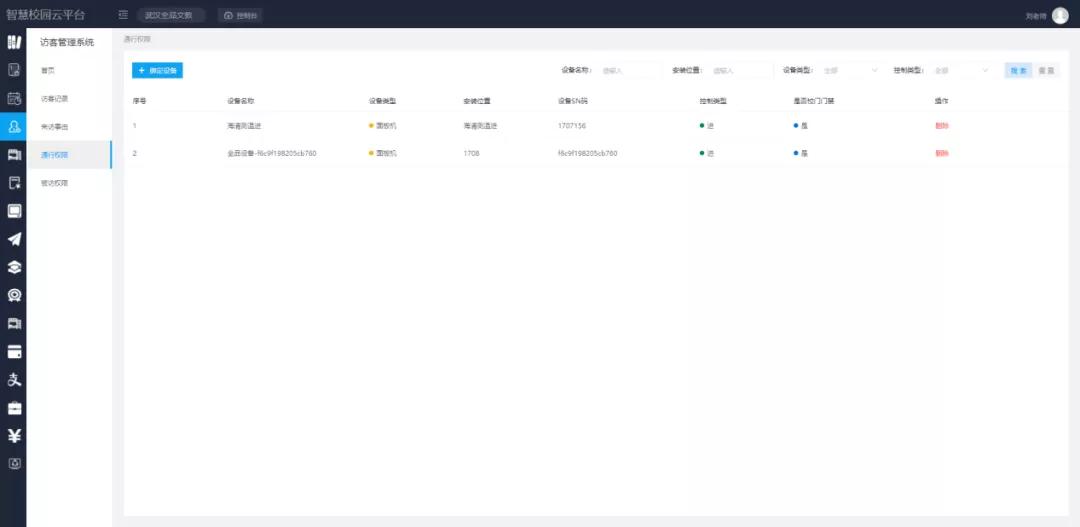Click the username next to the avatar
Image resolution: width=1080 pixels, height=527 pixels.
click(x=1035, y=16)
